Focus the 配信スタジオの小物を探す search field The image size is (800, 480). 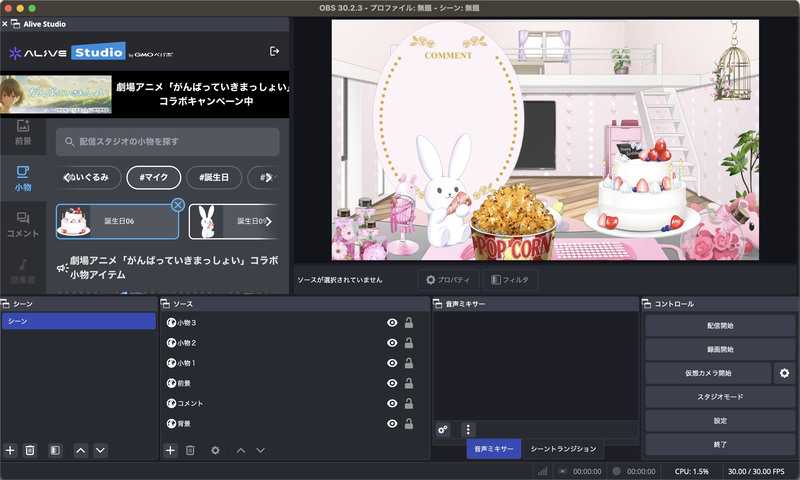click(167, 142)
